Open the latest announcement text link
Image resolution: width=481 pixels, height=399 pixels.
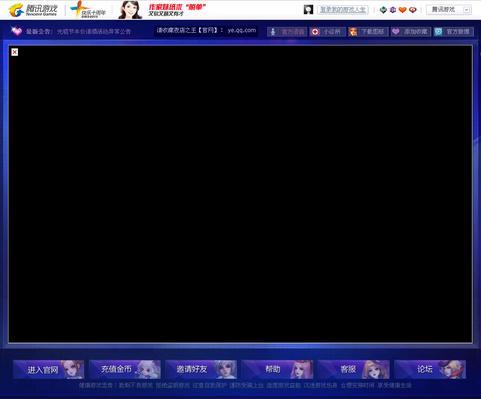(x=94, y=32)
